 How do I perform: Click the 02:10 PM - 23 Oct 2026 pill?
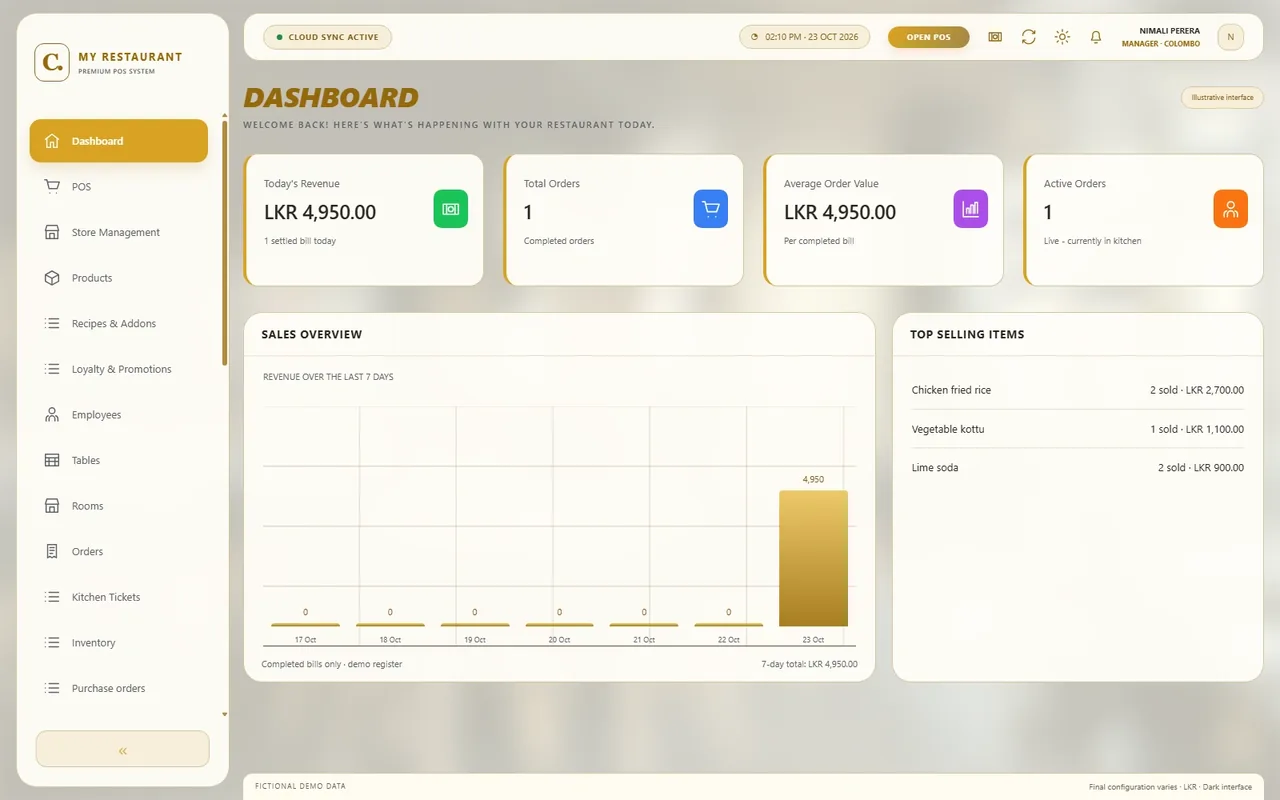(804, 37)
